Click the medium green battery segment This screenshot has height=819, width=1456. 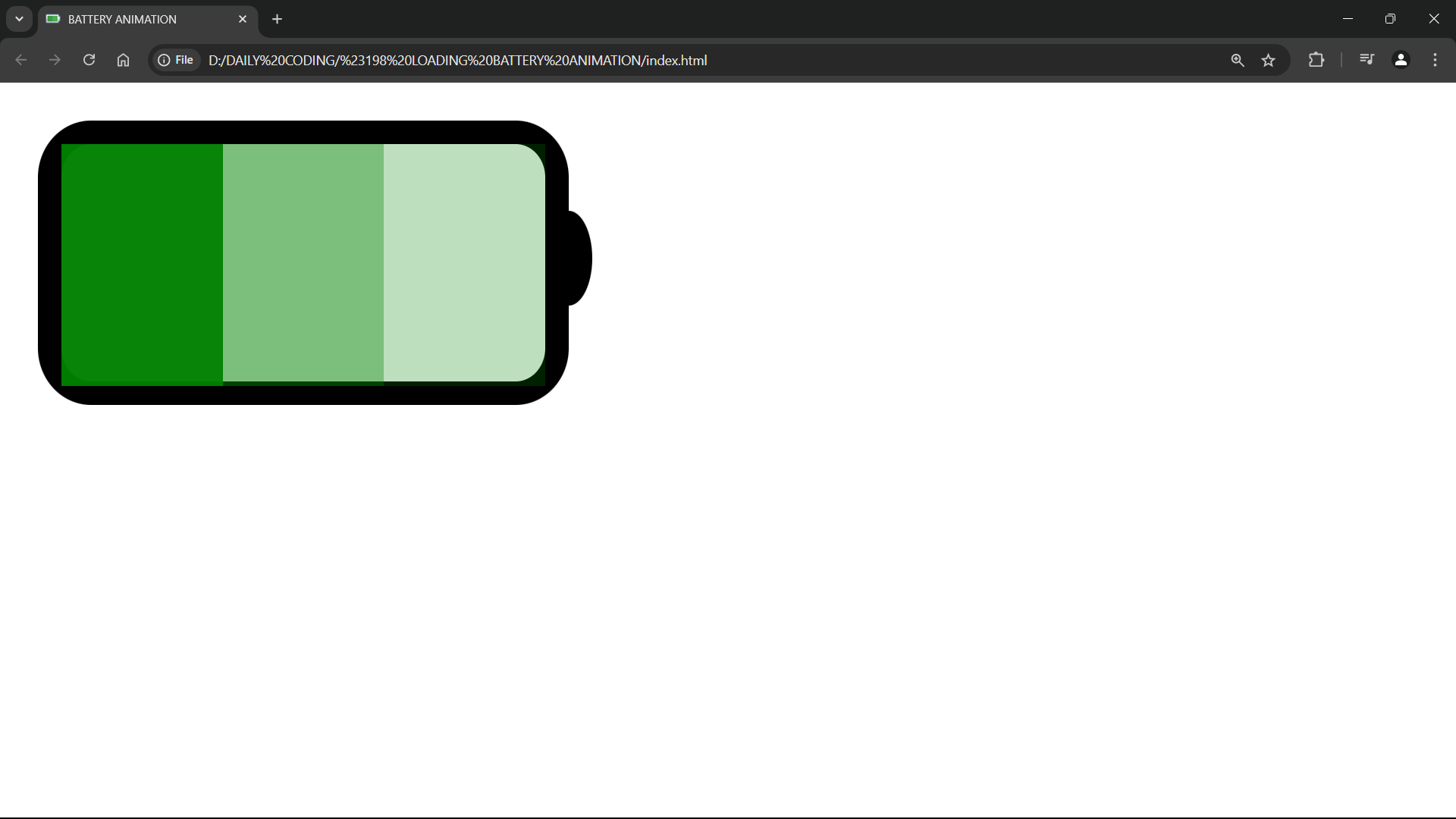coord(303,262)
